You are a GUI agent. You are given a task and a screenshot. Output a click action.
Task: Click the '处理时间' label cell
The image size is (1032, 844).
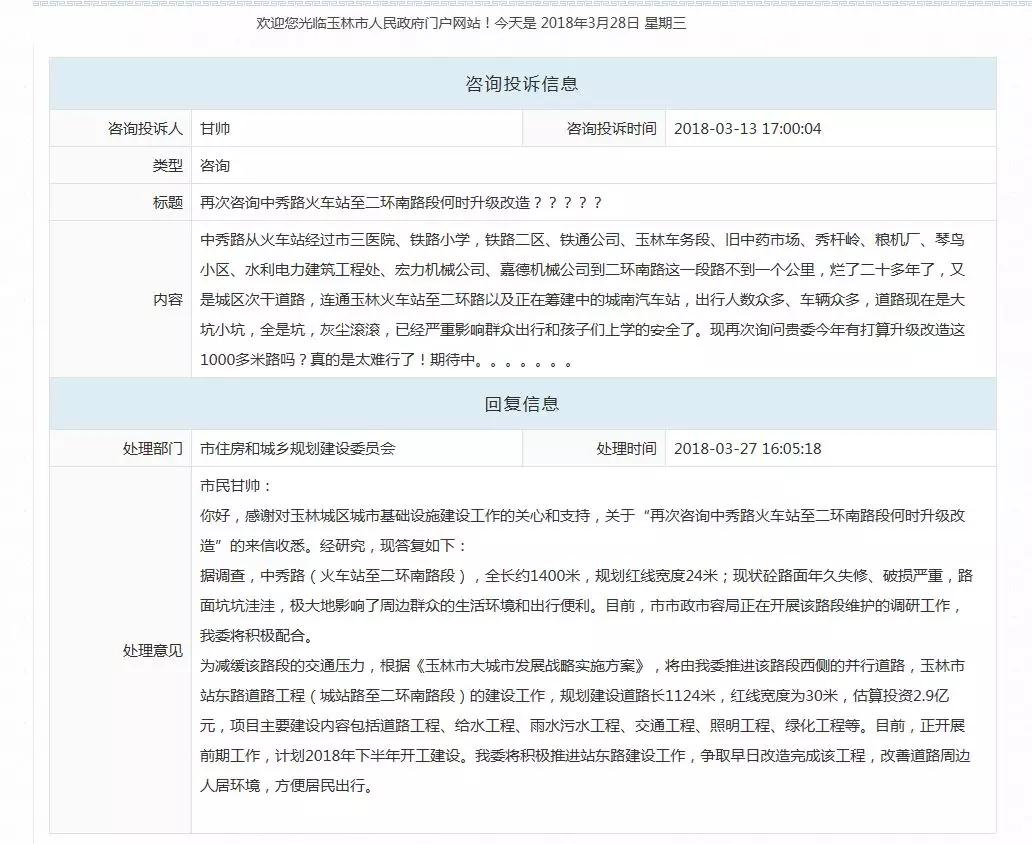click(x=594, y=448)
